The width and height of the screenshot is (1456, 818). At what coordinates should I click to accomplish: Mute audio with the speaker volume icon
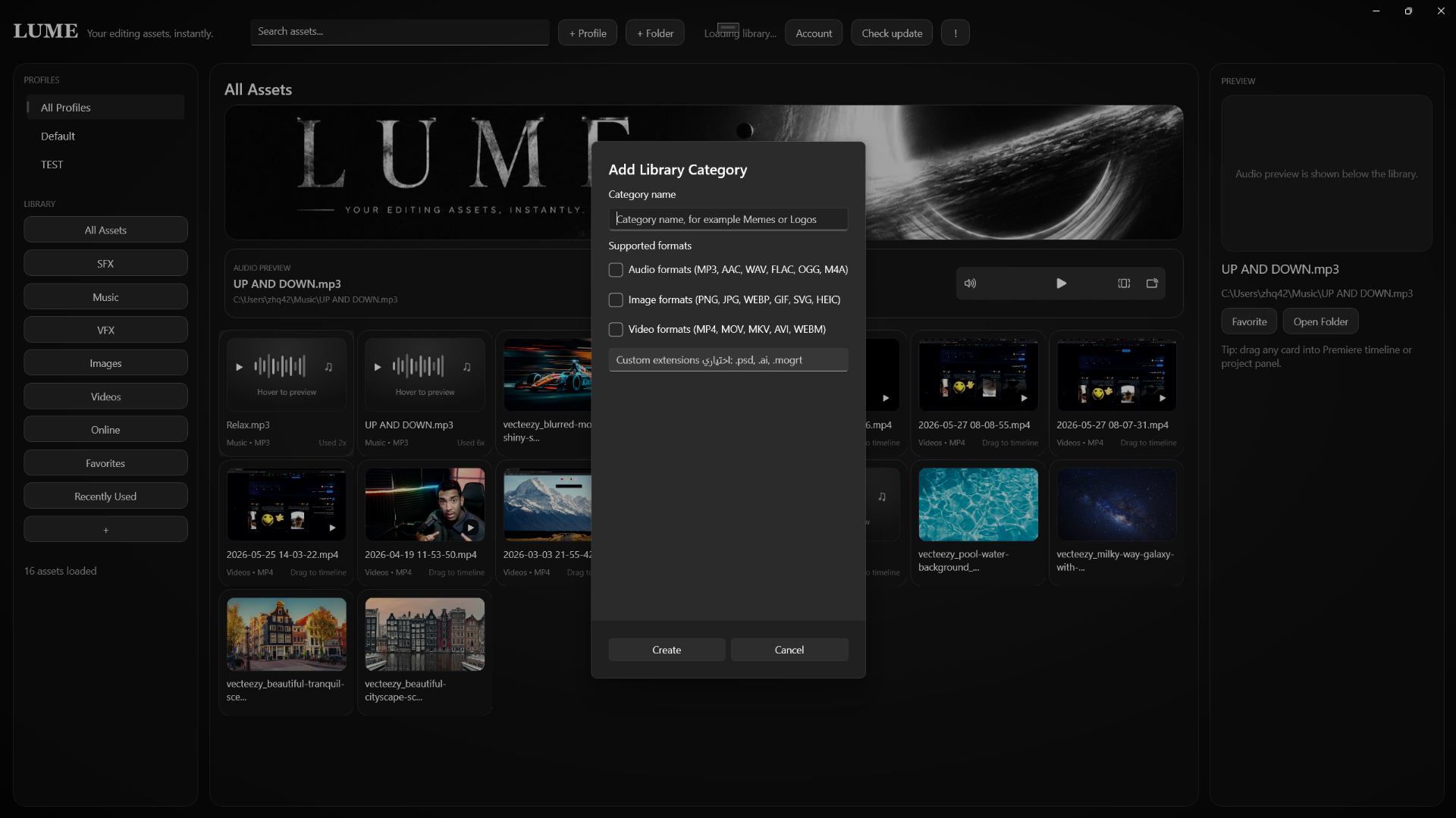[x=970, y=284]
